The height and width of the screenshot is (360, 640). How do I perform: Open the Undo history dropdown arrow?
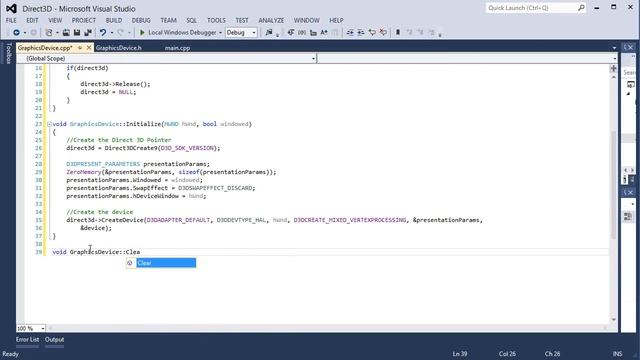pos(111,33)
